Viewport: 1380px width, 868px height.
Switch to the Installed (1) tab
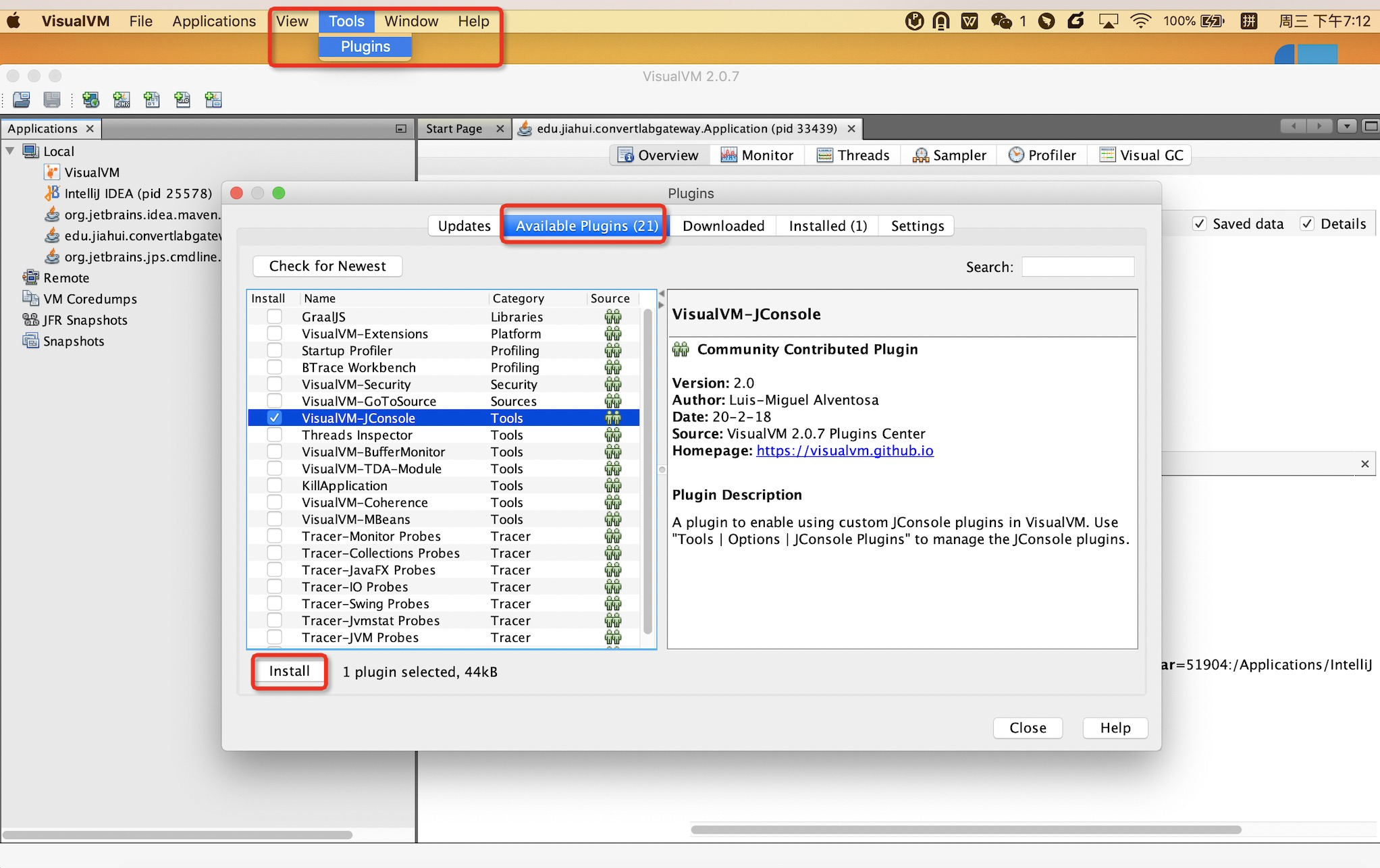tap(827, 226)
